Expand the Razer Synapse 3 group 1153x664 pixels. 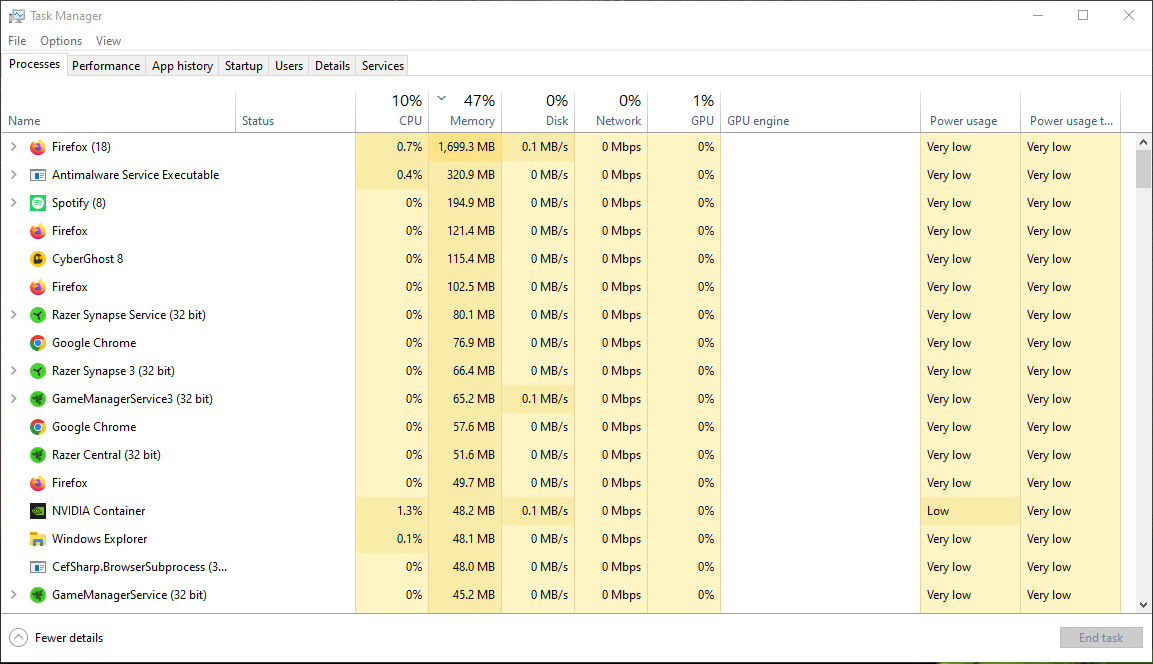click(13, 371)
